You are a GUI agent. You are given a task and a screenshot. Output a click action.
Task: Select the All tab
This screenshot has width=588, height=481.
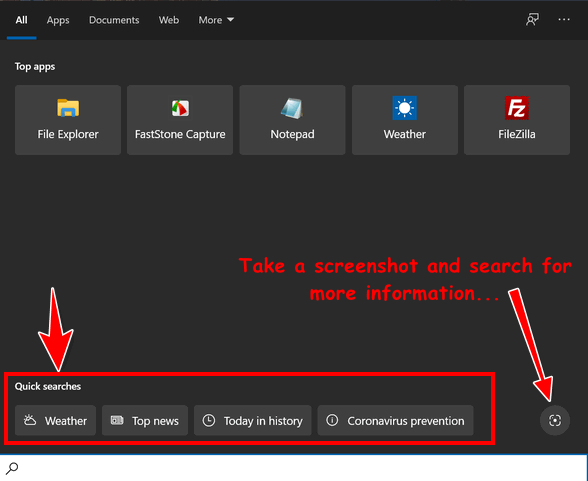pos(21,20)
